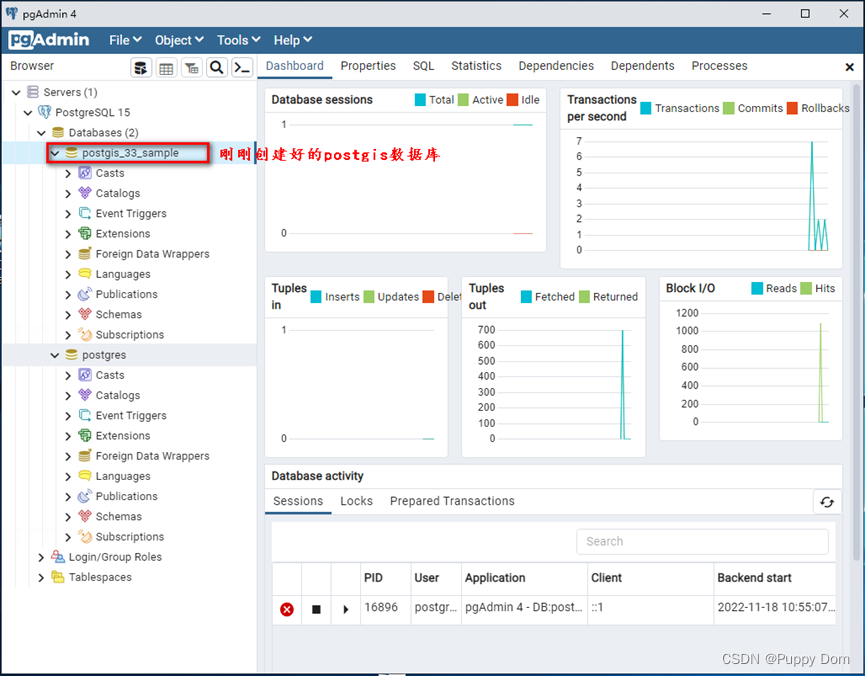This screenshot has width=865, height=676.
Task: Select Foreign Data Wrappers under postgres
Action: click(x=152, y=456)
